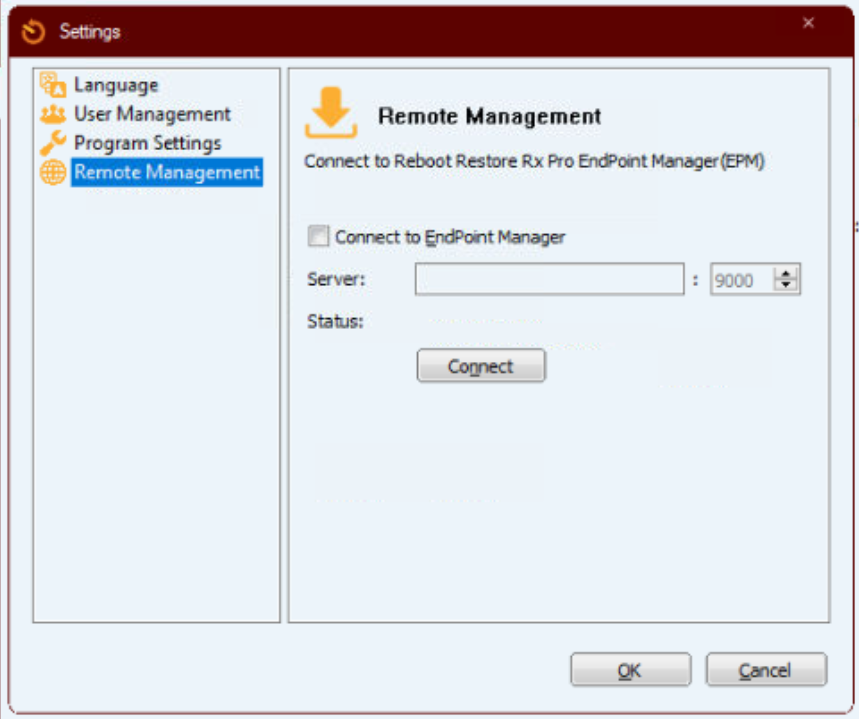The image size is (859, 719).
Task: Open the Language settings page
Action: (116, 85)
